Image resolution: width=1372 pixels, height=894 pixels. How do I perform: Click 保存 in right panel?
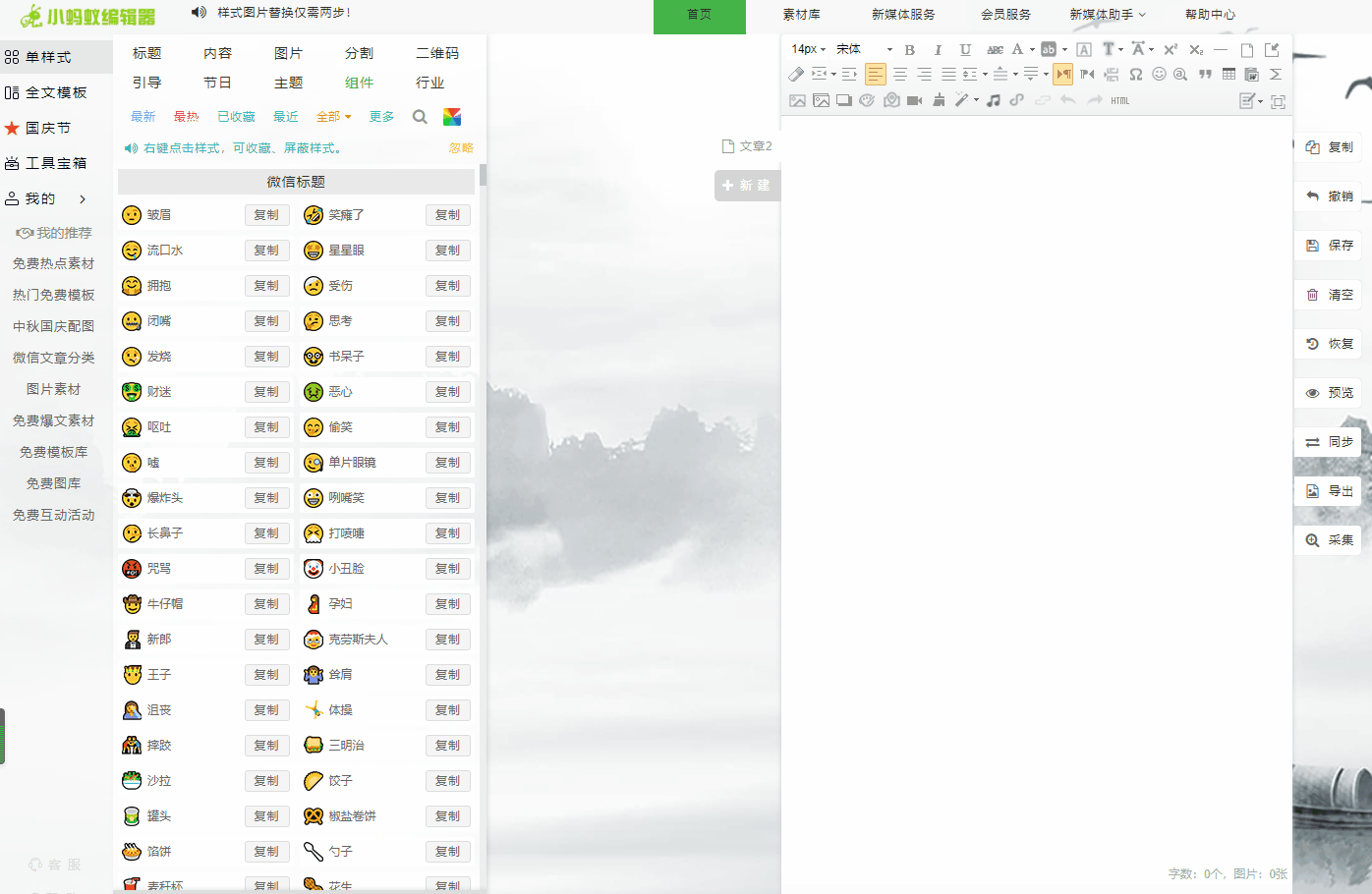coord(1329,246)
